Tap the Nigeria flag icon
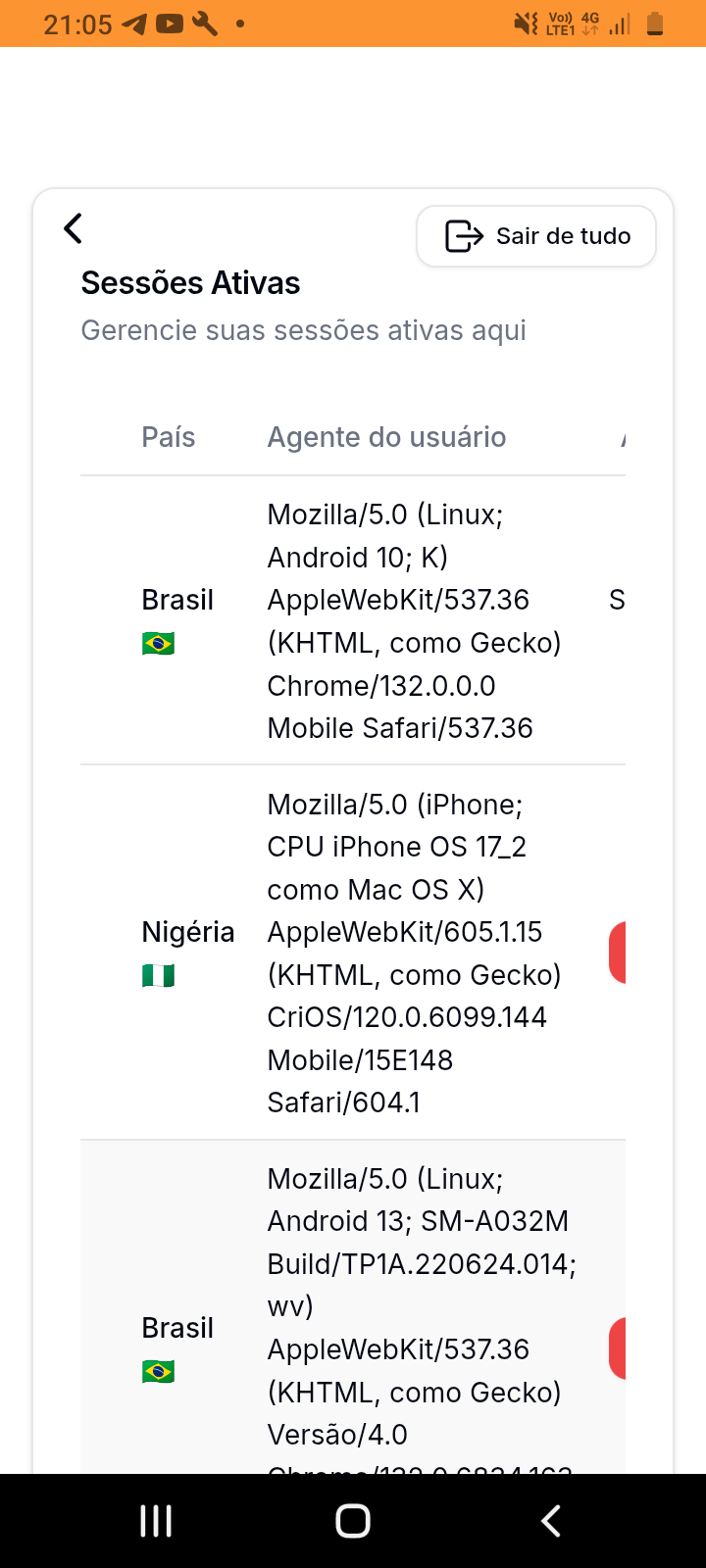The height and width of the screenshot is (1568, 706). point(158,976)
